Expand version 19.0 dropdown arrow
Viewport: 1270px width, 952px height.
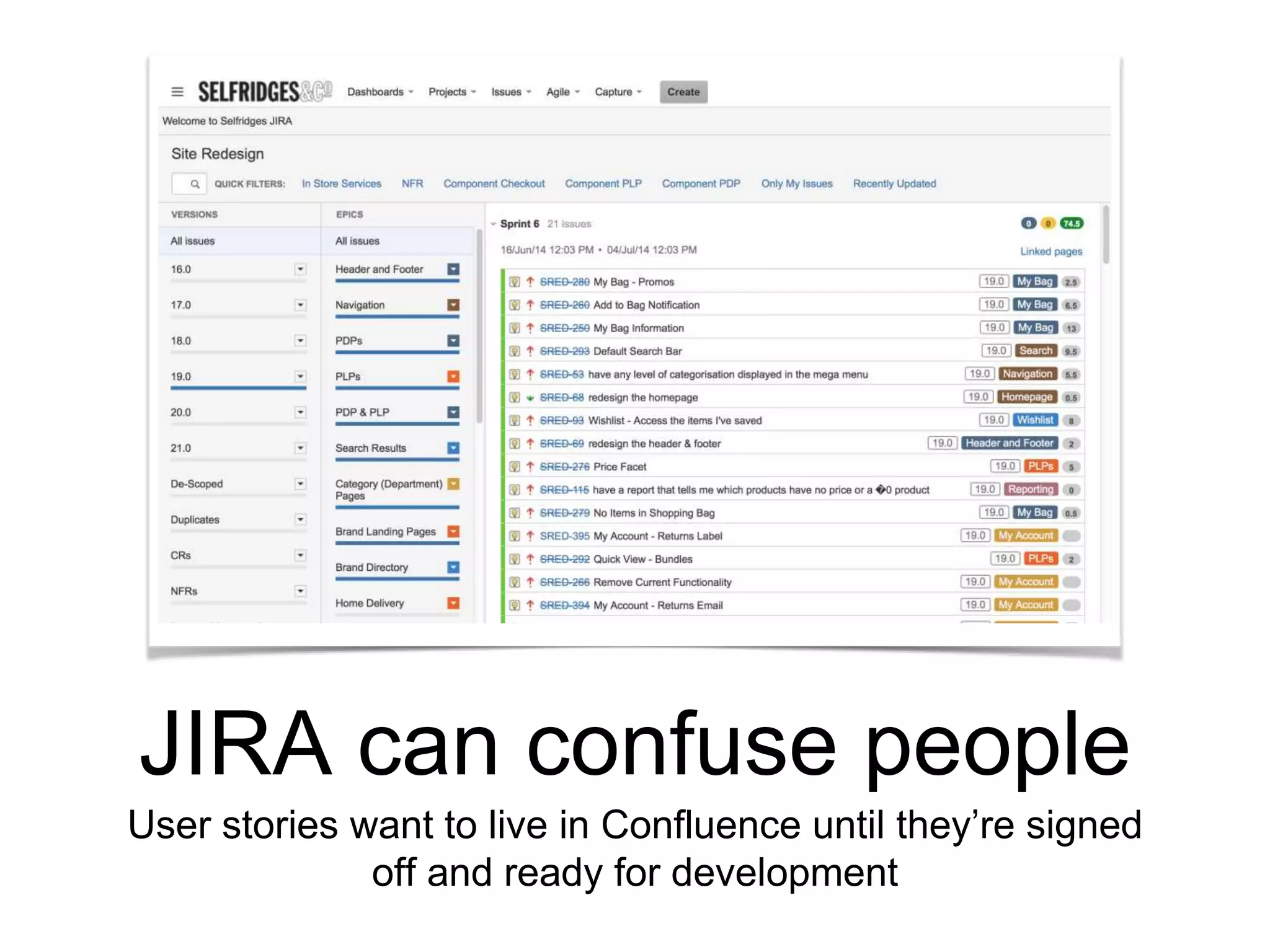click(x=300, y=376)
